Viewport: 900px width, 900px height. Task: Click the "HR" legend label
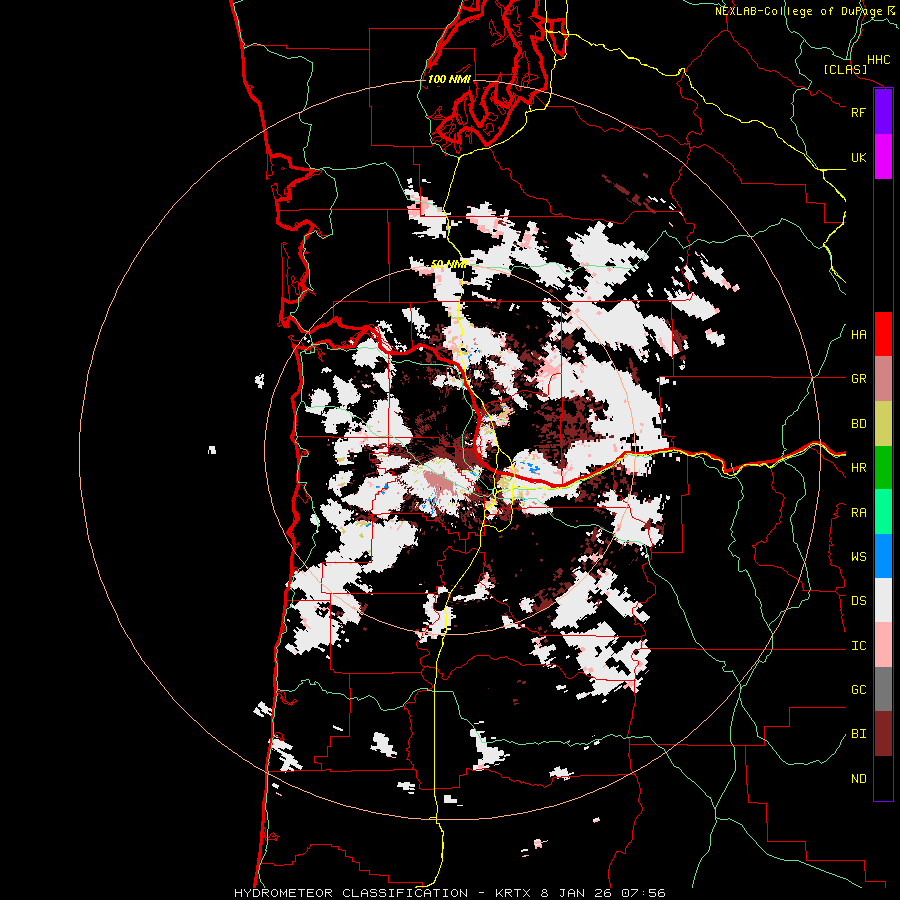point(858,468)
